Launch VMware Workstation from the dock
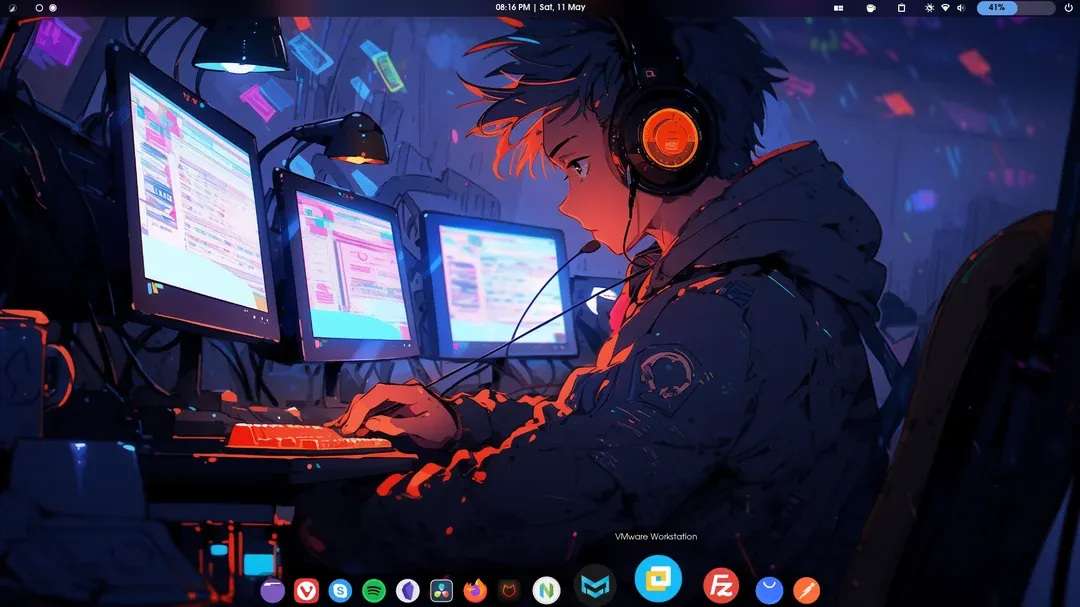The image size is (1080, 607). point(658,579)
